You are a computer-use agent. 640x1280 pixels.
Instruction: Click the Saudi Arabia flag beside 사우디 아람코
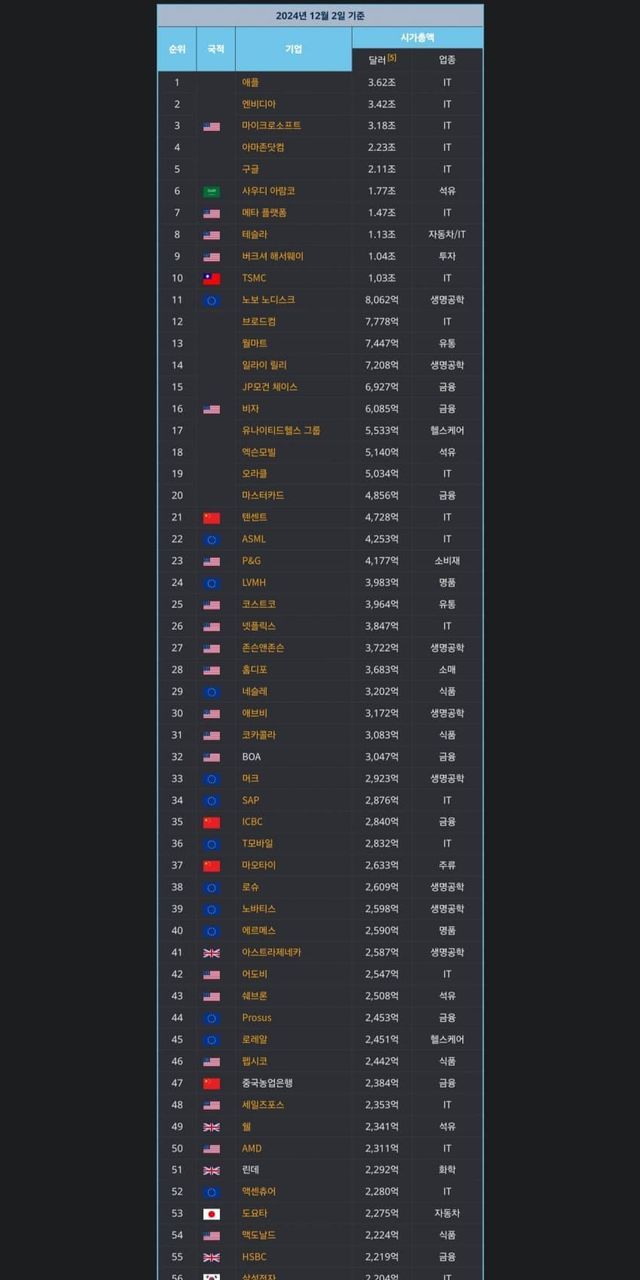pyautogui.click(x=211, y=191)
